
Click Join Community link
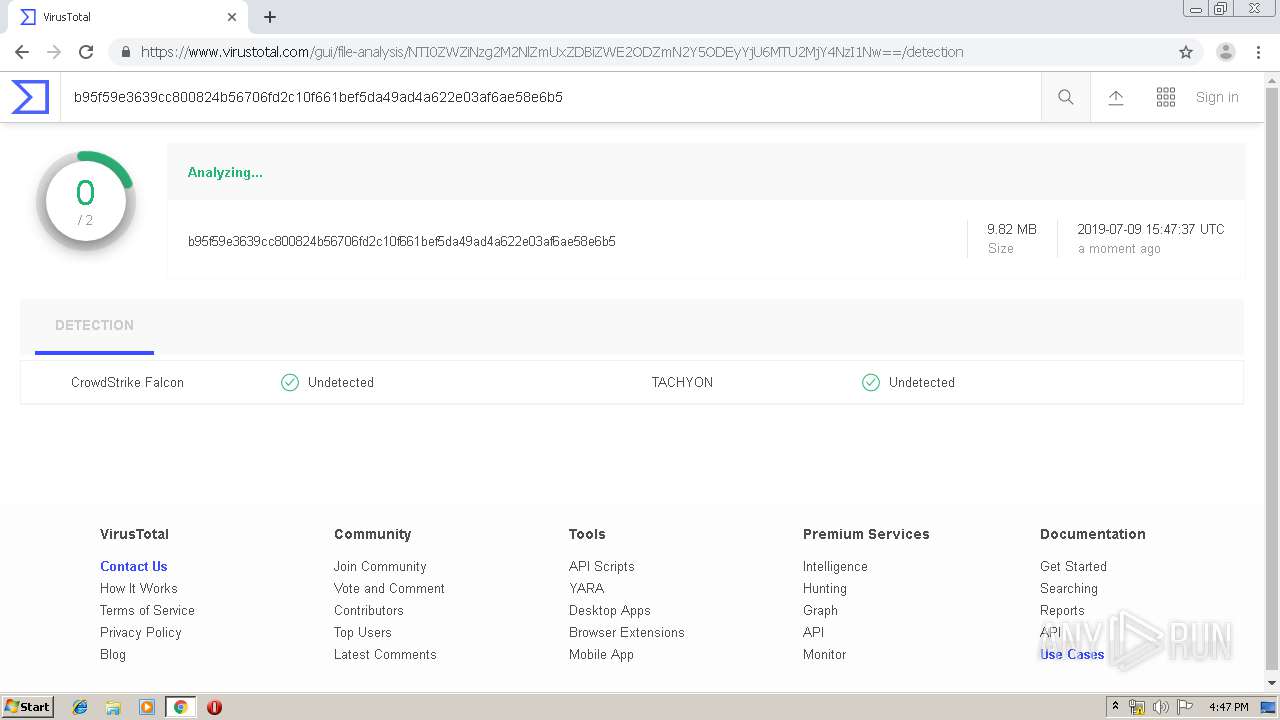(x=380, y=566)
